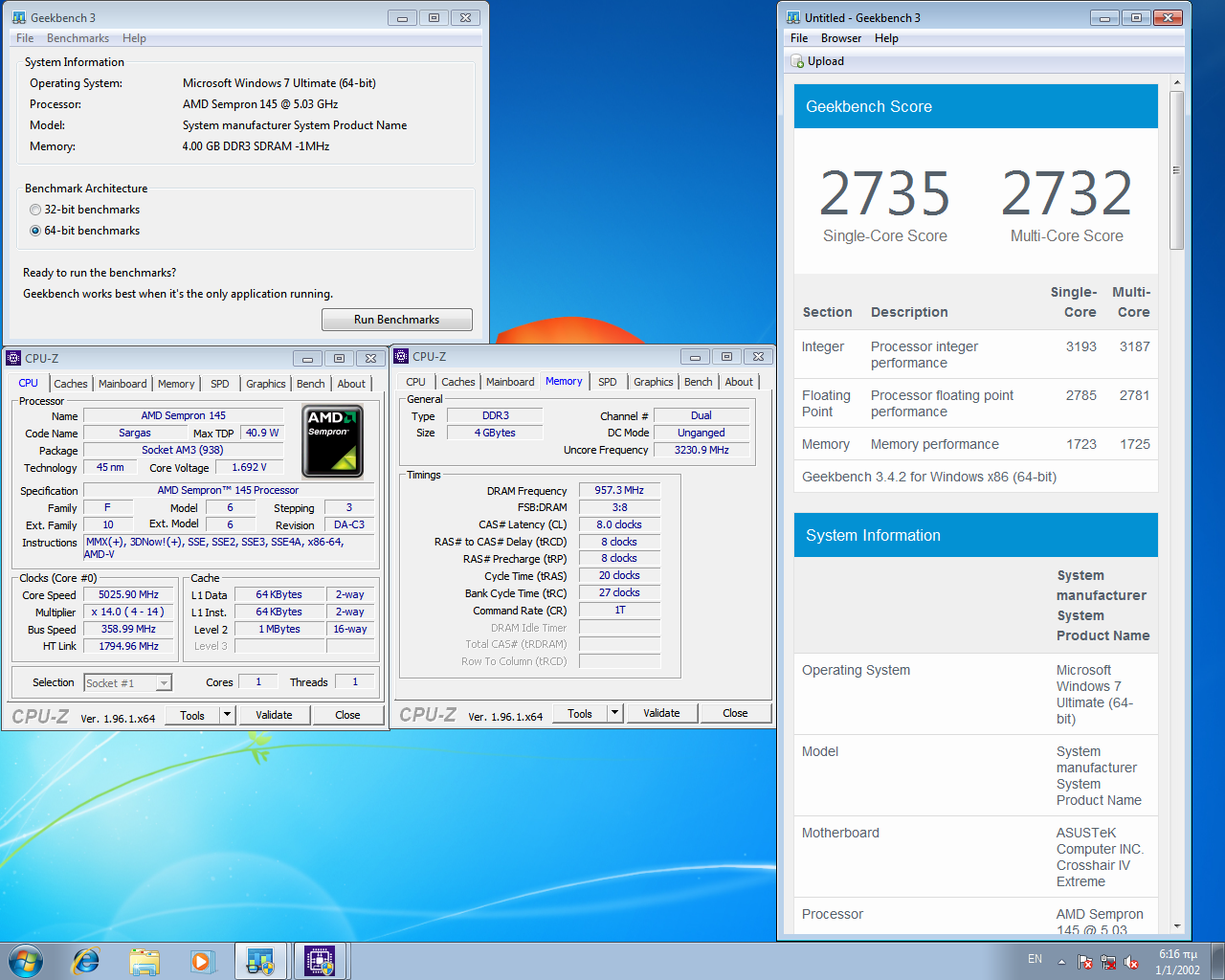
Task: Click the right CPU-Z window title icon
Action: tap(401, 356)
